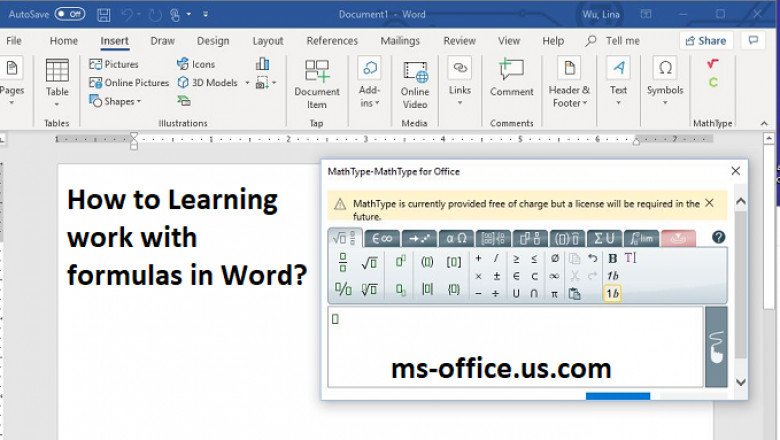Open the File menu
Image resolution: width=780 pixels, height=440 pixels.
[14, 41]
